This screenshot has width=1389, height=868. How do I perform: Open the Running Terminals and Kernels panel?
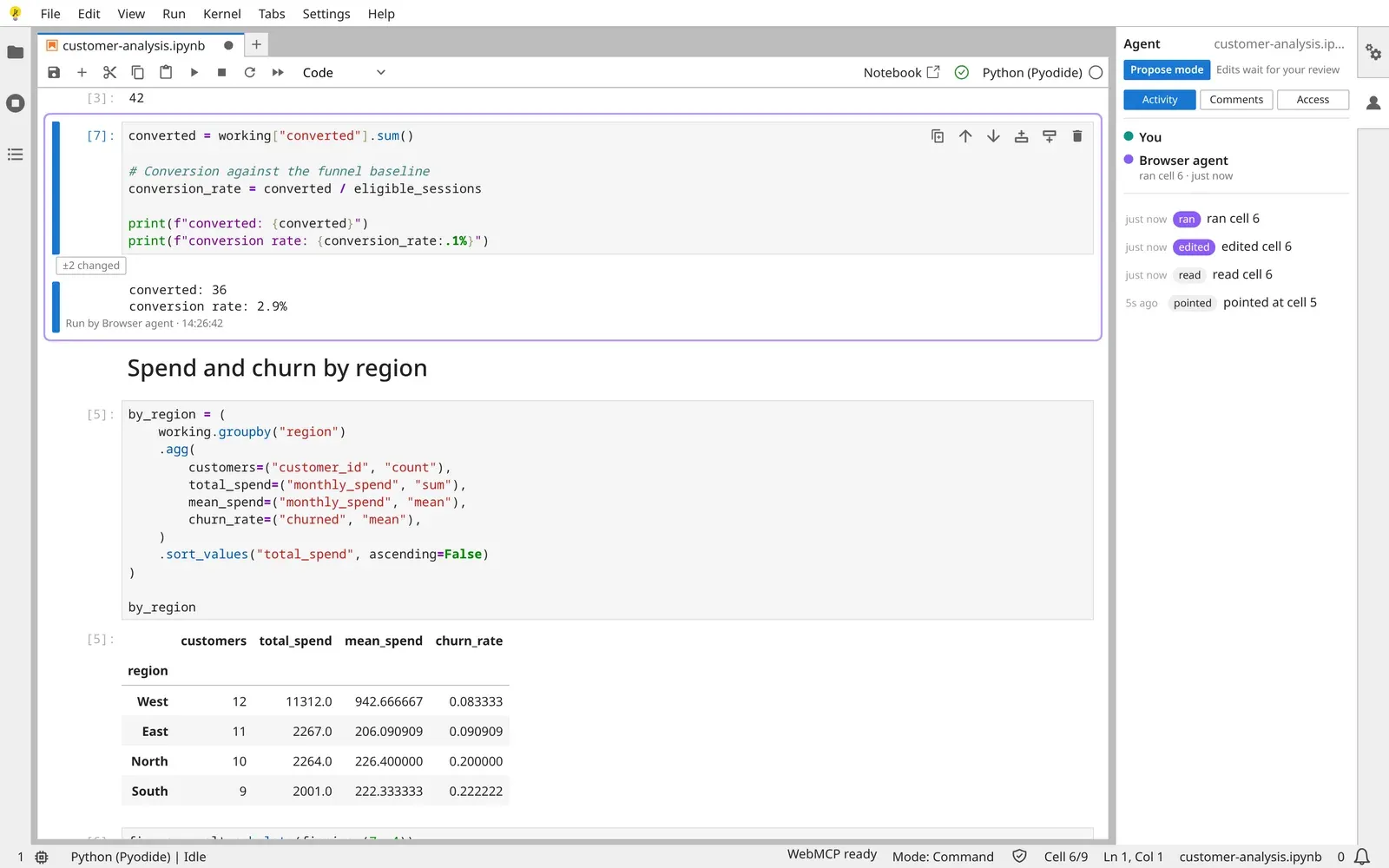(15, 103)
